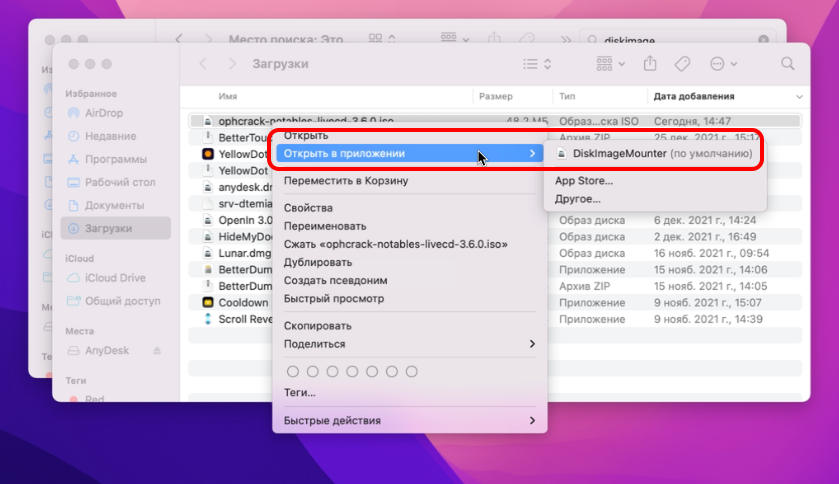
Task: Open Свойства from the context menu
Action: (409, 208)
